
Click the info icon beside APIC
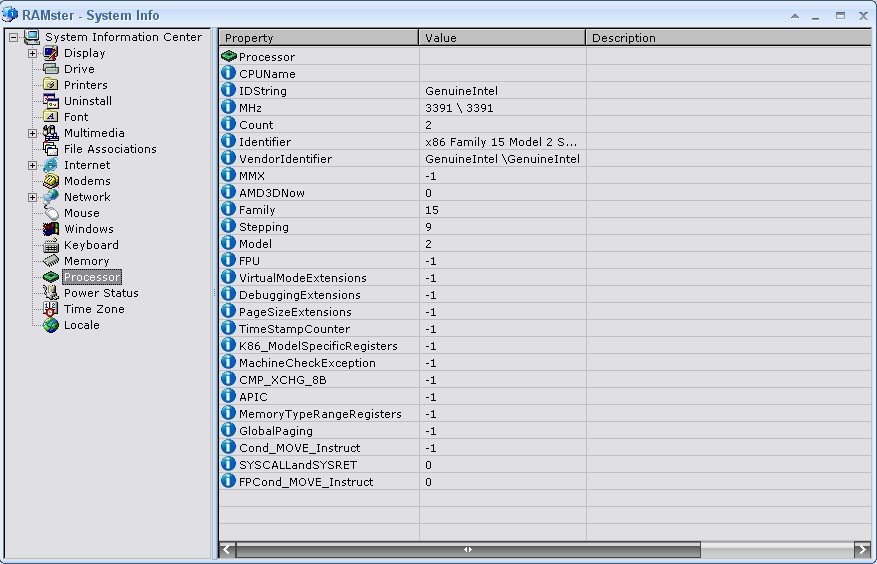click(228, 396)
